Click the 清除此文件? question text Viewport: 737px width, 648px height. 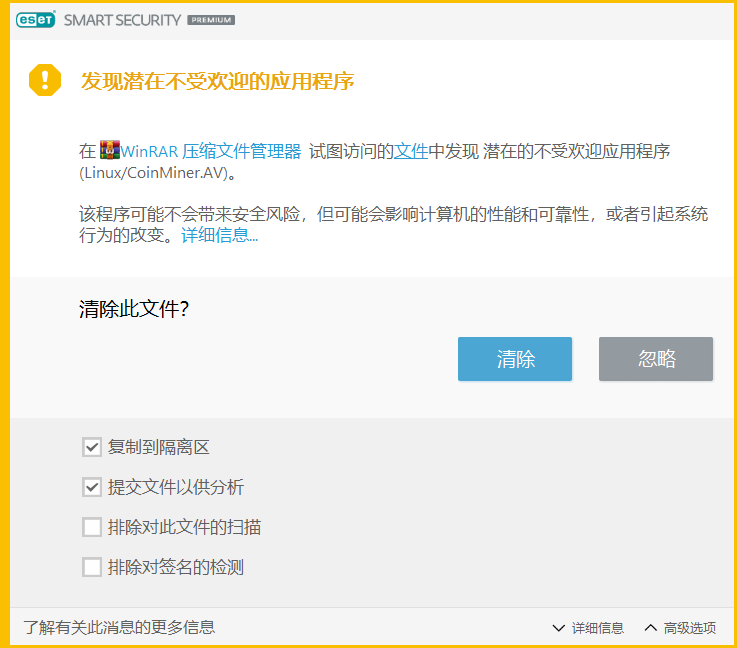pyautogui.click(x=134, y=309)
